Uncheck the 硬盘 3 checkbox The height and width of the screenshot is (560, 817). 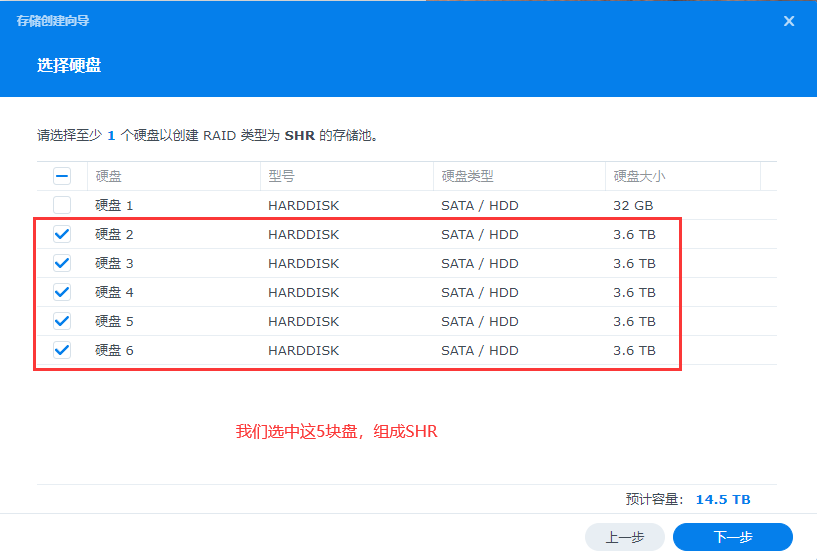(x=62, y=263)
